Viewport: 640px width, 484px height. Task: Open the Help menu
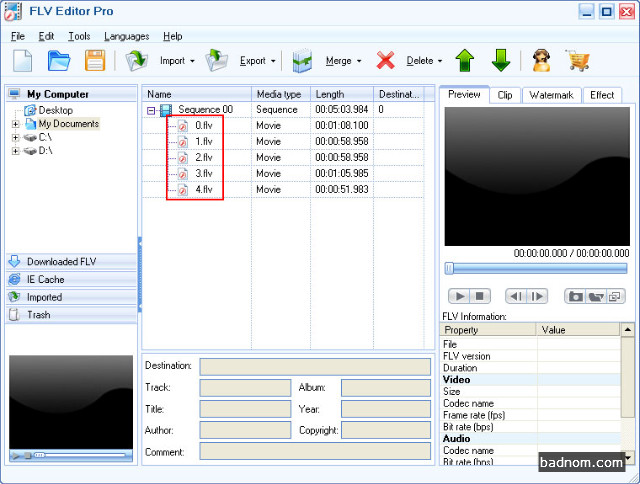tap(173, 36)
